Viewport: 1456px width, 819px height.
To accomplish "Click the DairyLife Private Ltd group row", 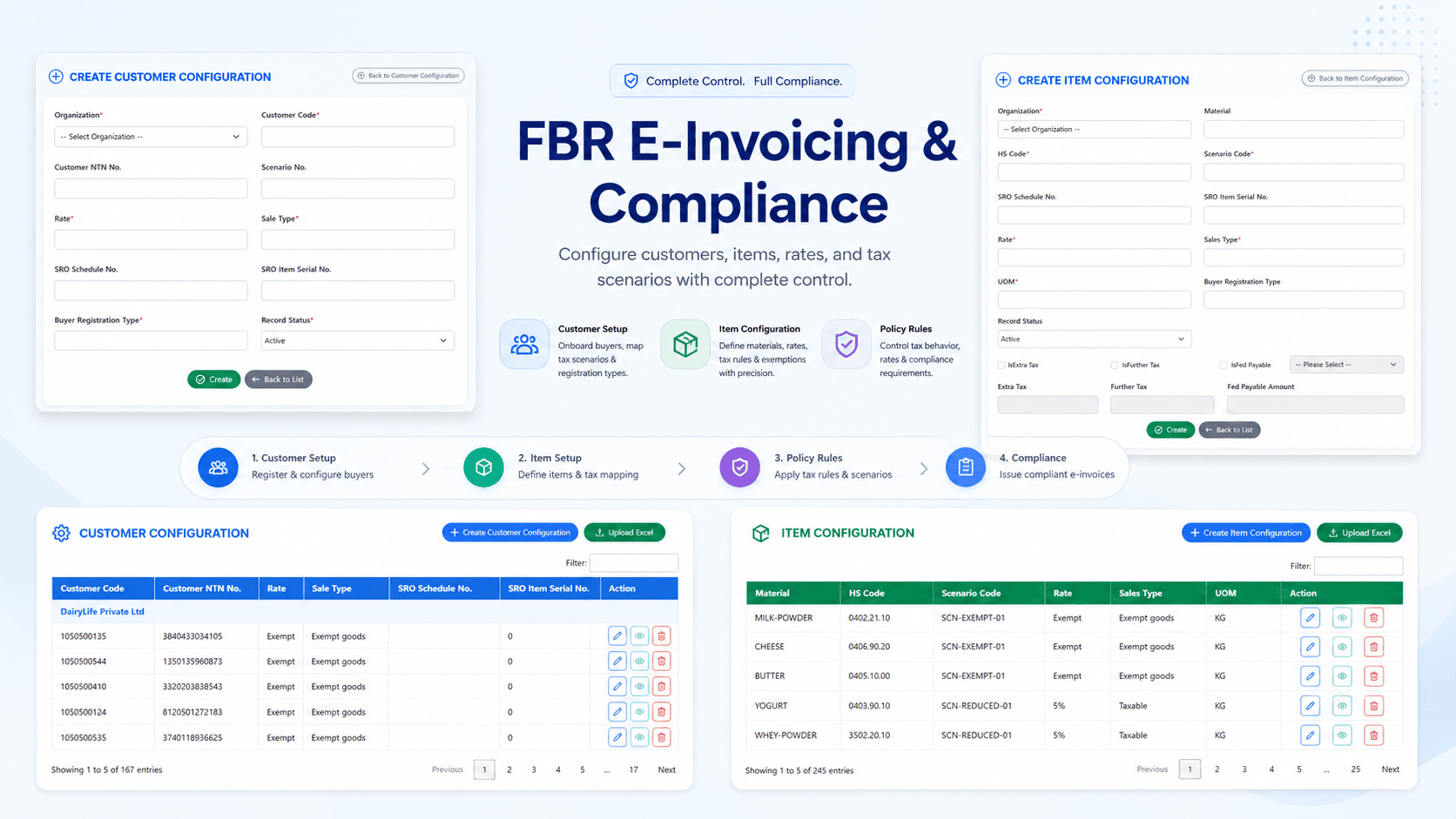I will pyautogui.click(x=365, y=612).
